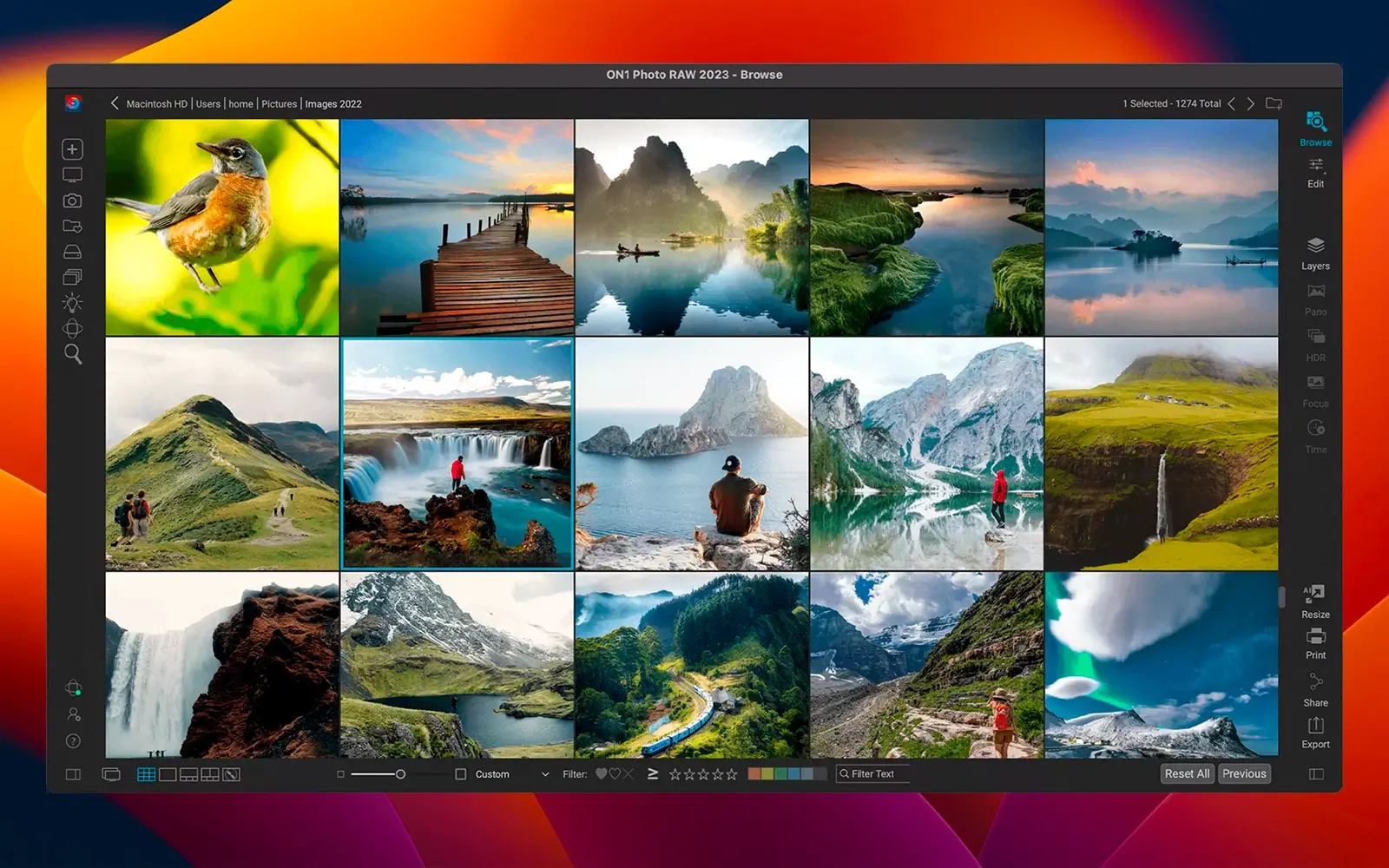Go to next photo with right chevron
The width and height of the screenshot is (1389, 868).
click(1251, 104)
